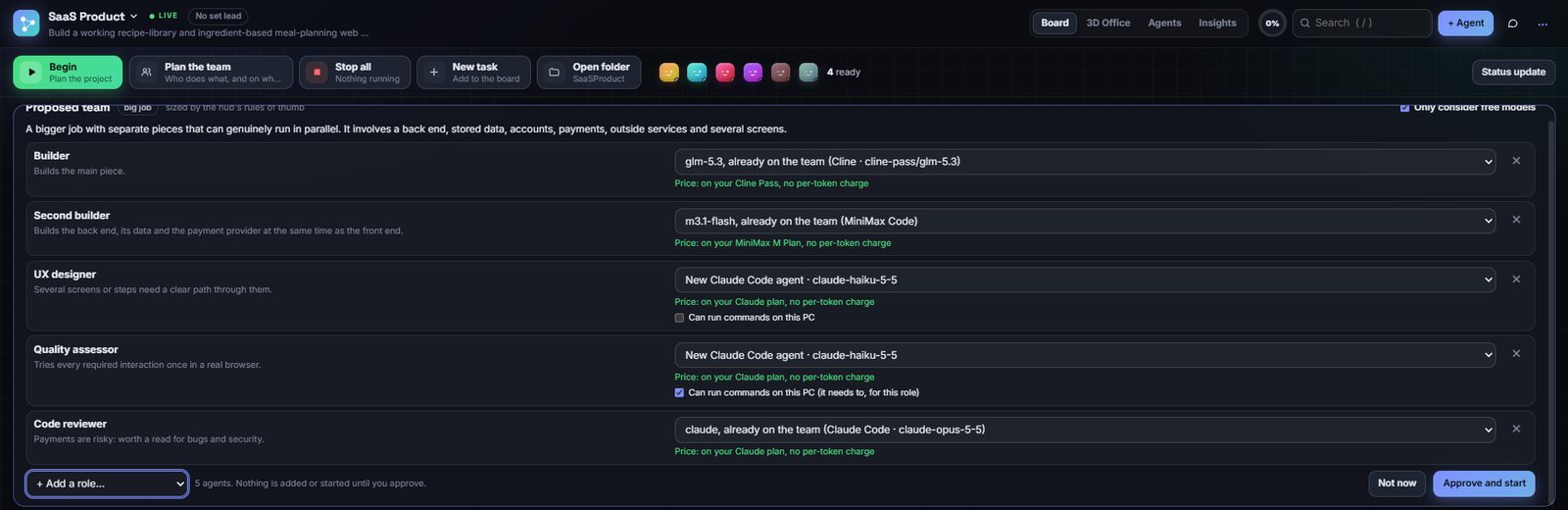Switch to the Insights tab
The image size is (1568, 510).
pos(1217,23)
